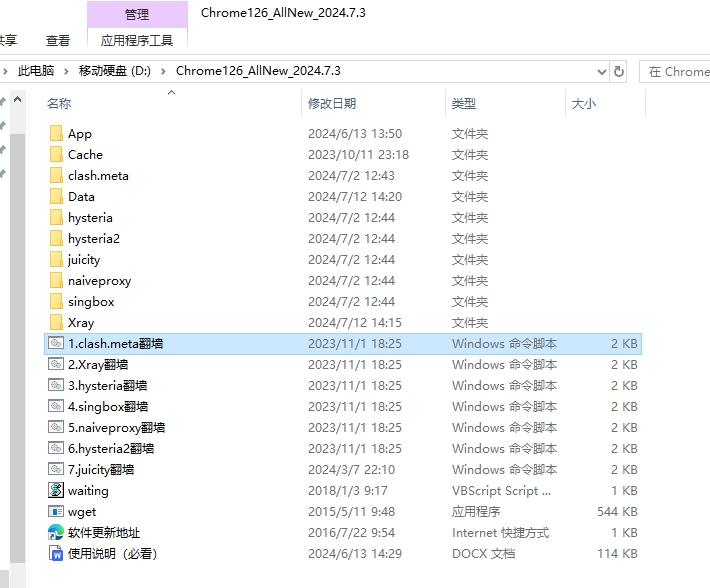Navigate to 此电脑 in the breadcrumb

(36, 71)
